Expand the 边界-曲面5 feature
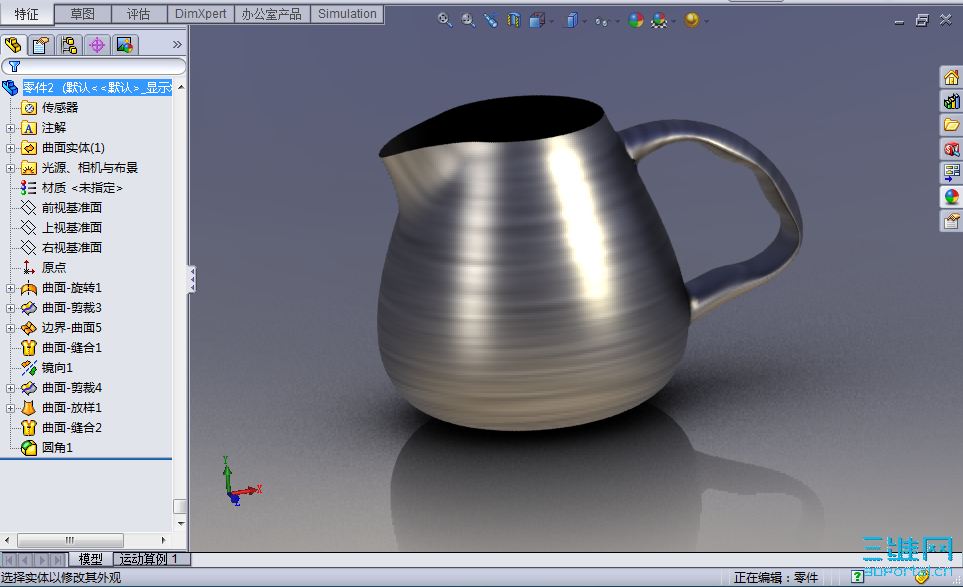 coord(10,328)
